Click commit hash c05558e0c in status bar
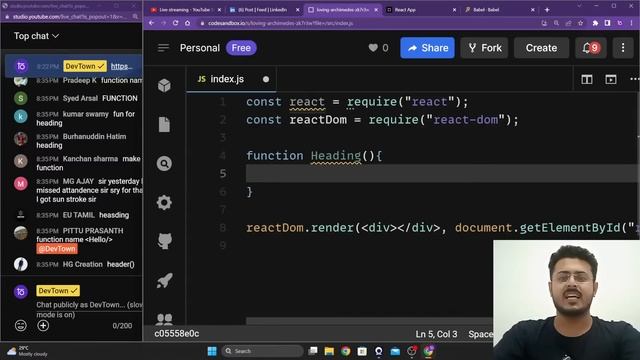This screenshot has height=360, width=640. (177, 334)
